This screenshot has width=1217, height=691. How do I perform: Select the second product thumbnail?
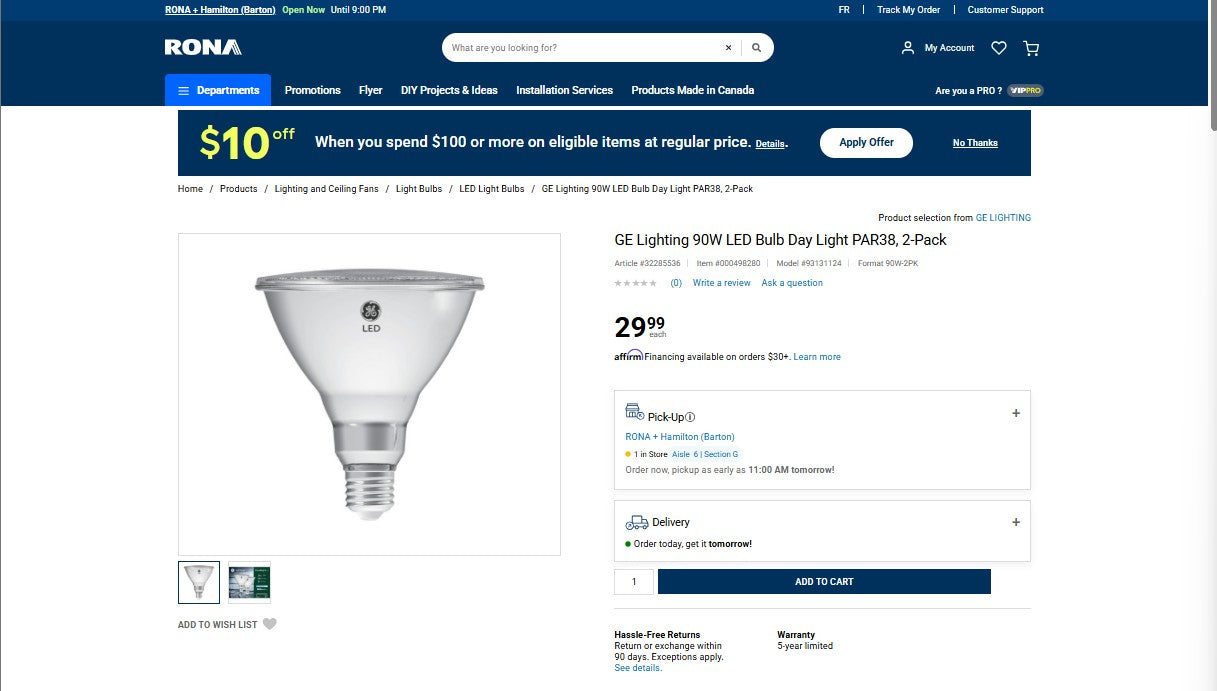click(x=249, y=581)
